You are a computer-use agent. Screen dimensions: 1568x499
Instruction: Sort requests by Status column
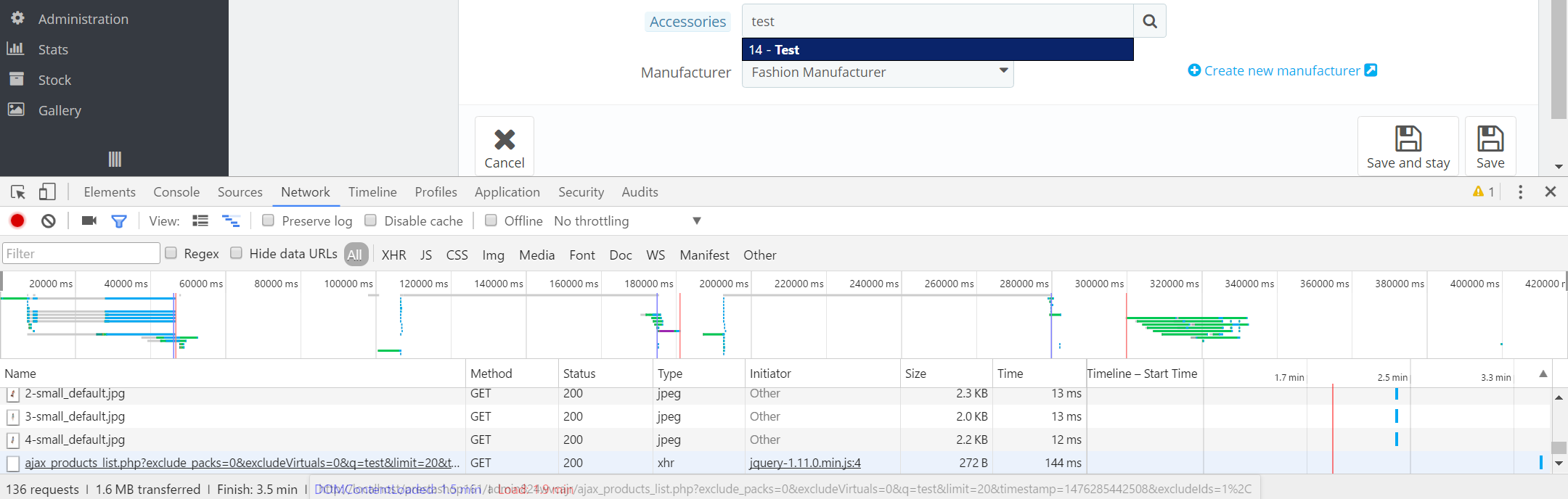(605, 374)
